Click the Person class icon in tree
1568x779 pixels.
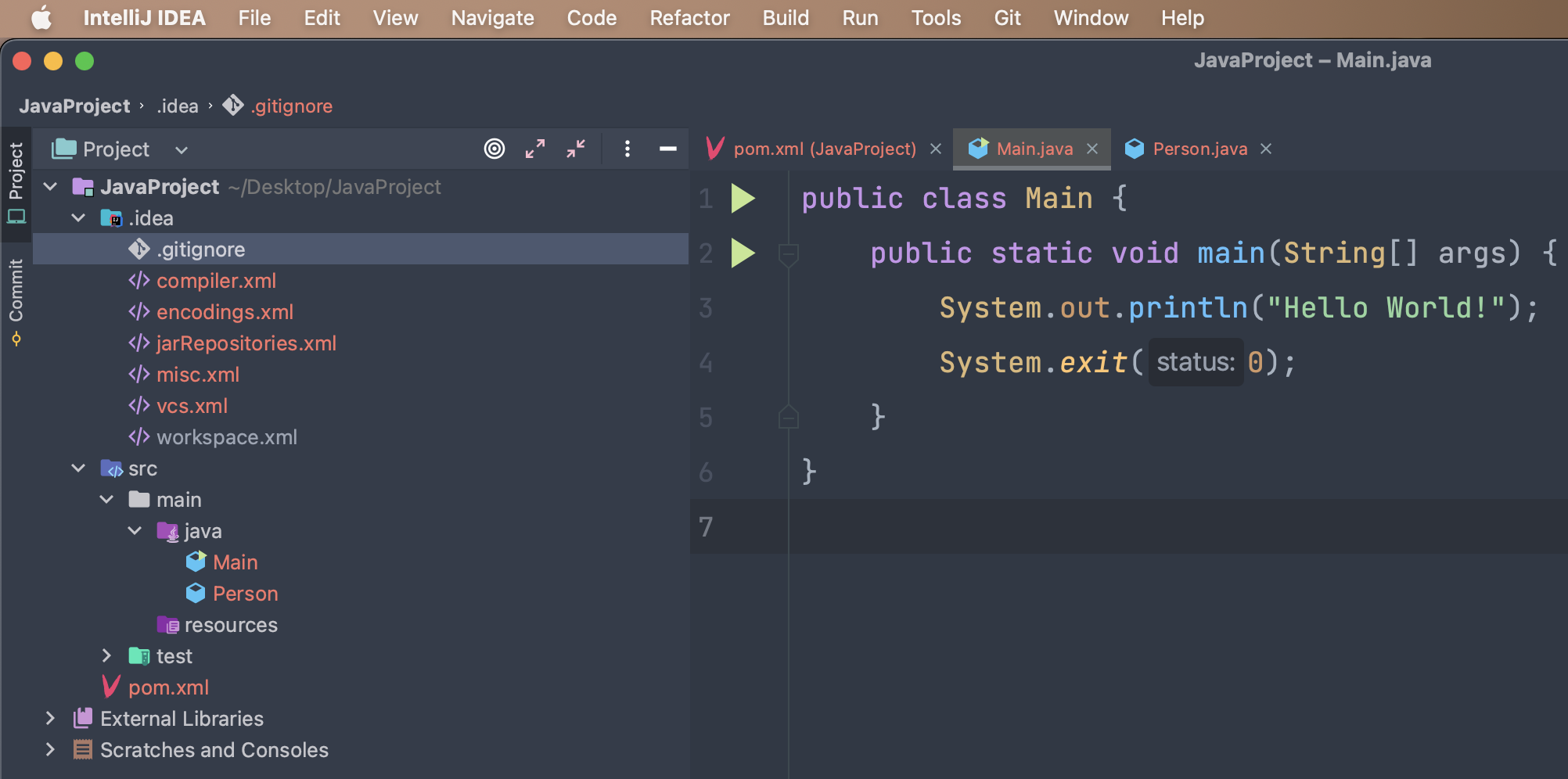(196, 593)
